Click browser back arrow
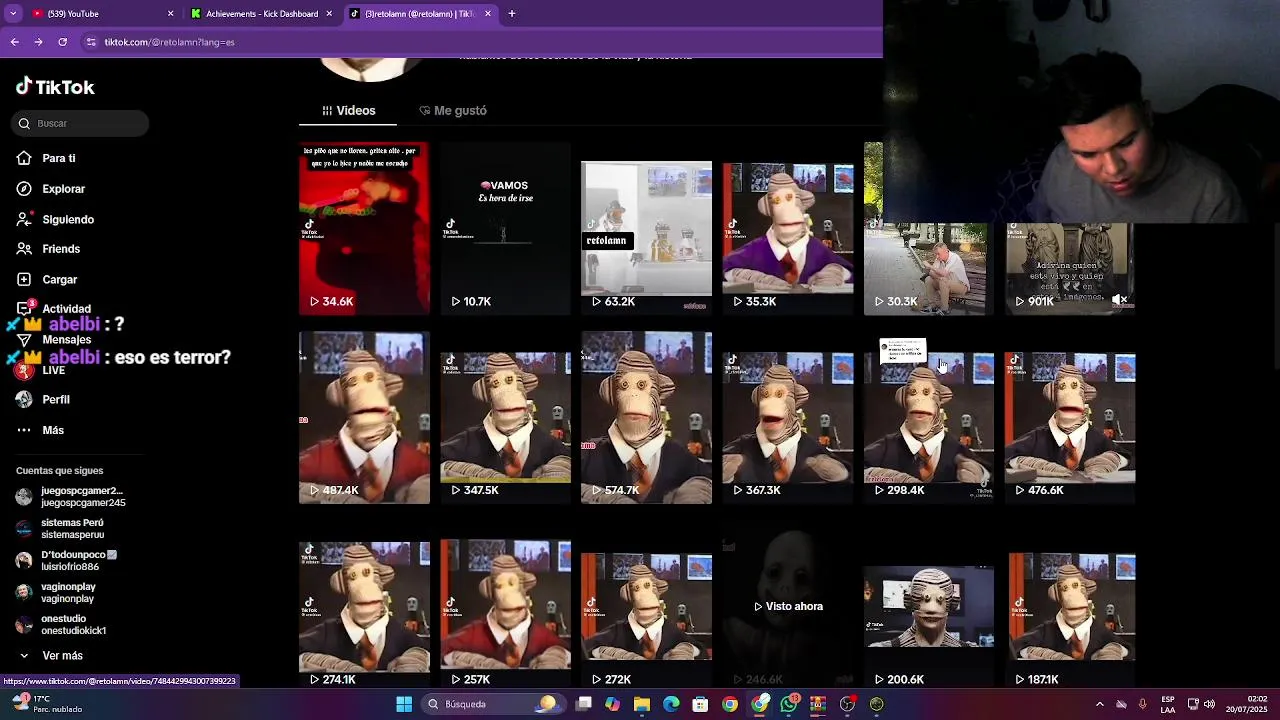 14,42
